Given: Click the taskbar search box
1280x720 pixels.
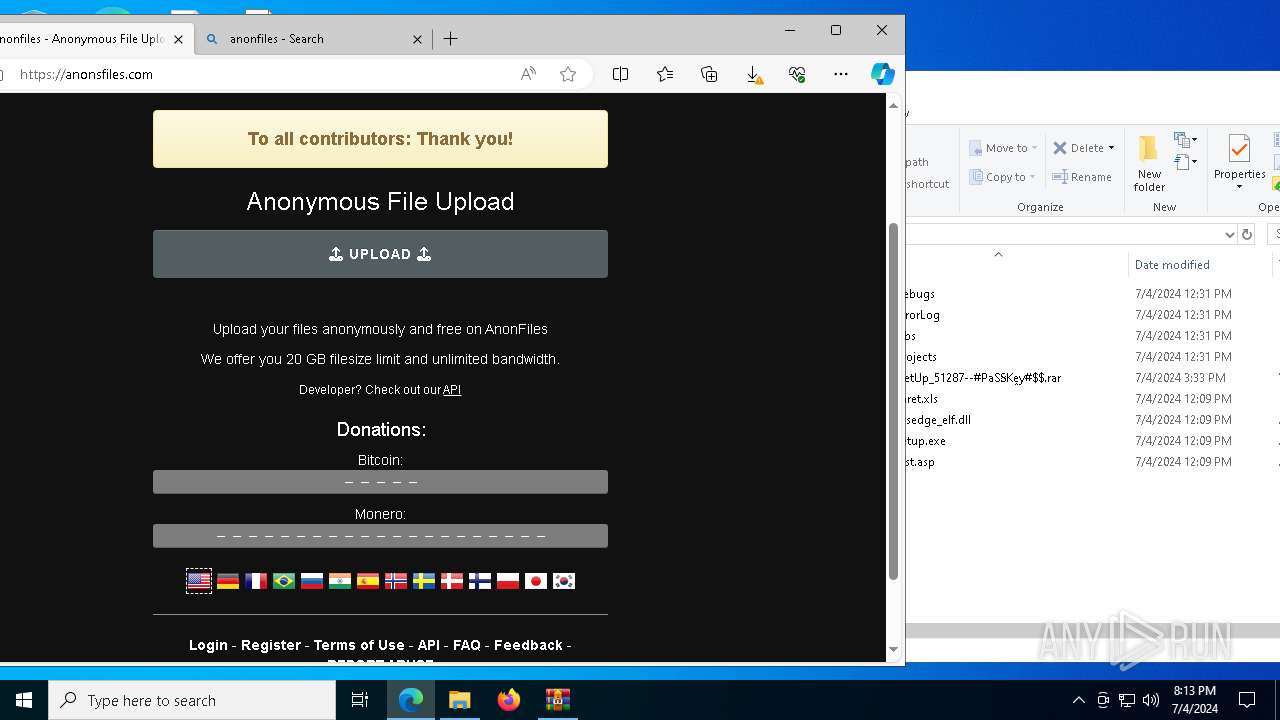Looking at the screenshot, I should pos(192,700).
